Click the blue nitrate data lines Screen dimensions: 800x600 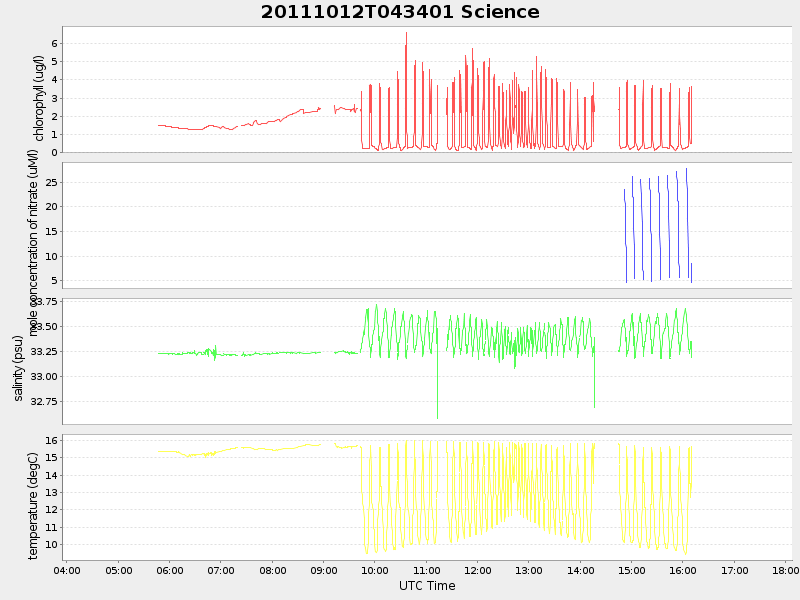(655, 225)
